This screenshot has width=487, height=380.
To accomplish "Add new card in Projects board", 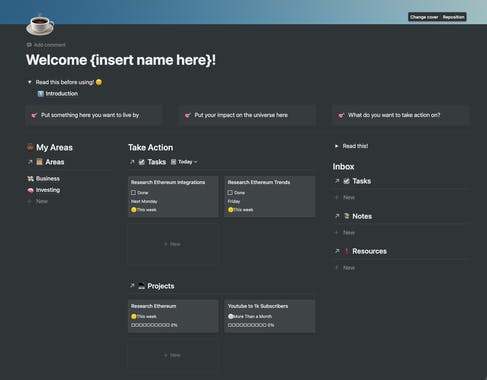I will pos(173,355).
